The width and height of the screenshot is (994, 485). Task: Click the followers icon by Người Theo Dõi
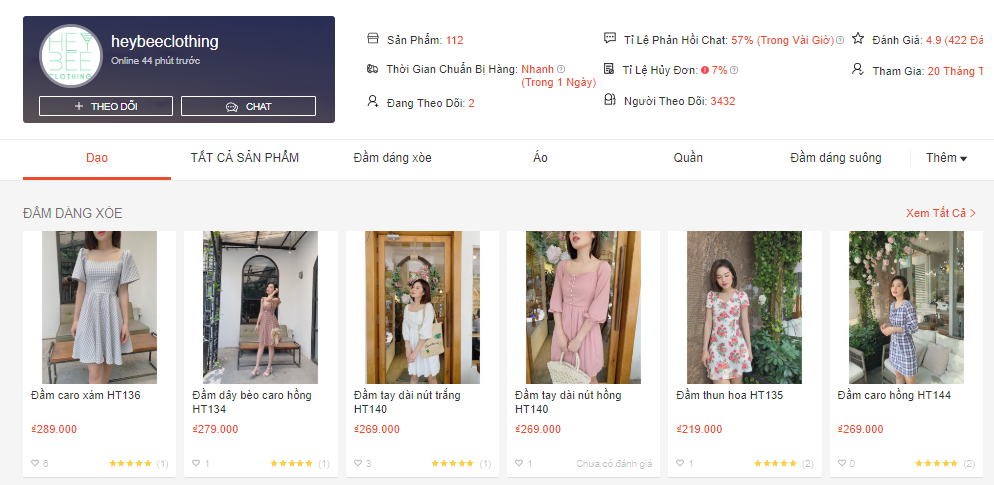610,100
